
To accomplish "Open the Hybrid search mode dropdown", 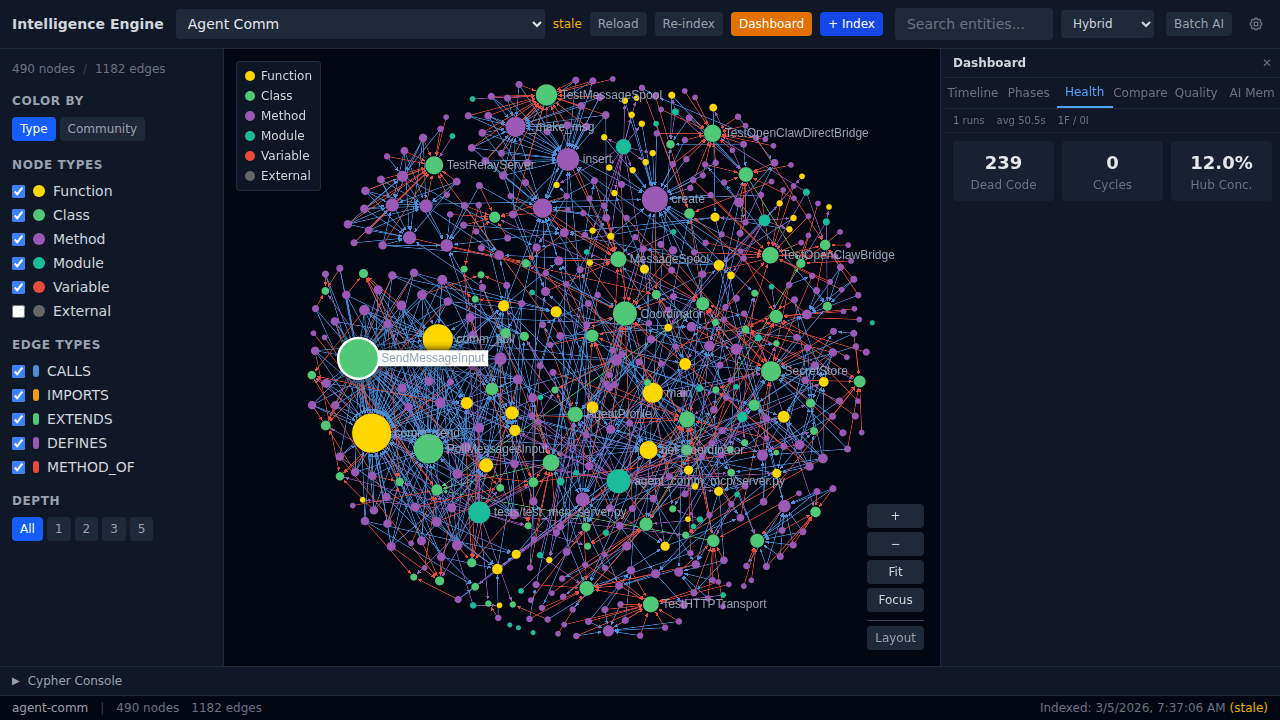I will click(1106, 24).
